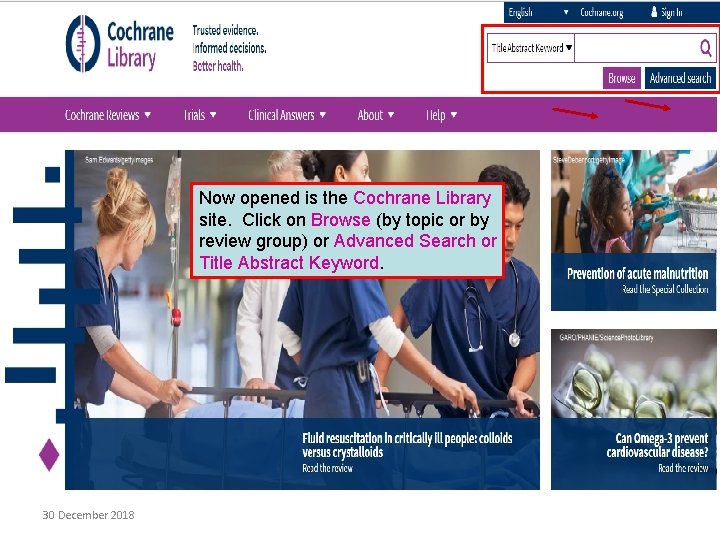This screenshot has width=720, height=540.
Task: Click the magnifying glass search icon
Action: click(x=705, y=47)
